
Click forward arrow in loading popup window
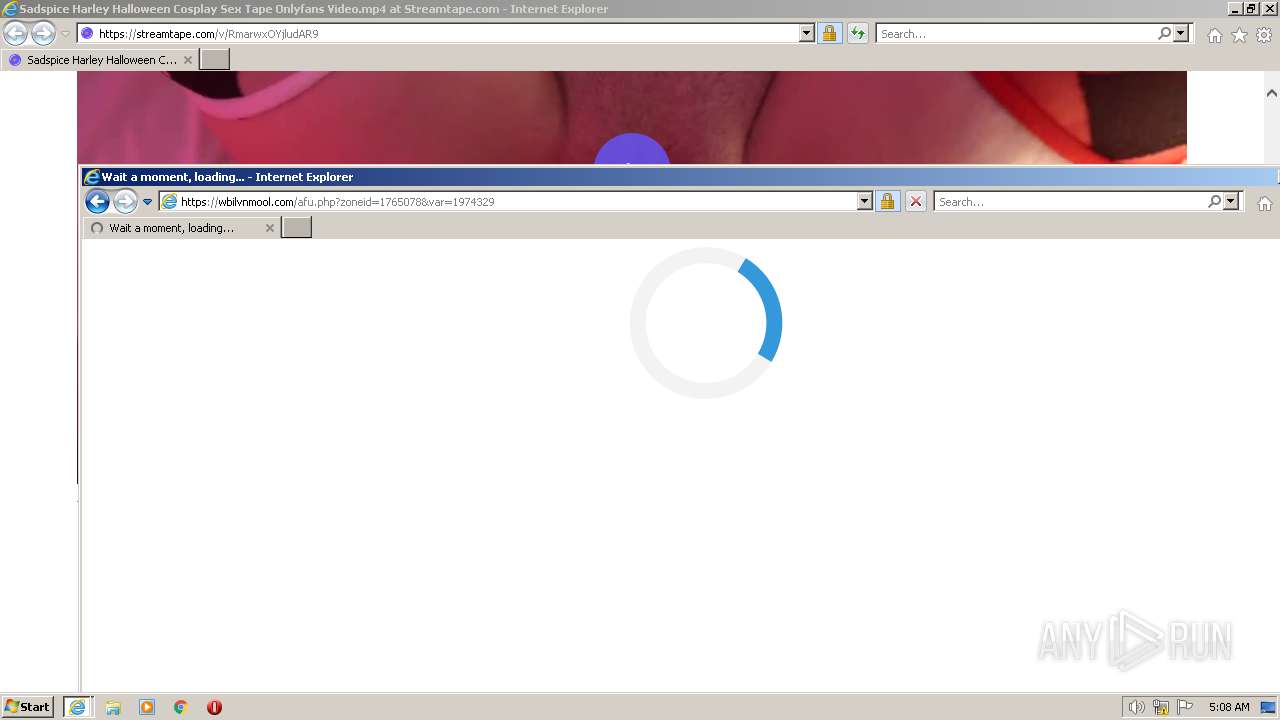(x=125, y=202)
